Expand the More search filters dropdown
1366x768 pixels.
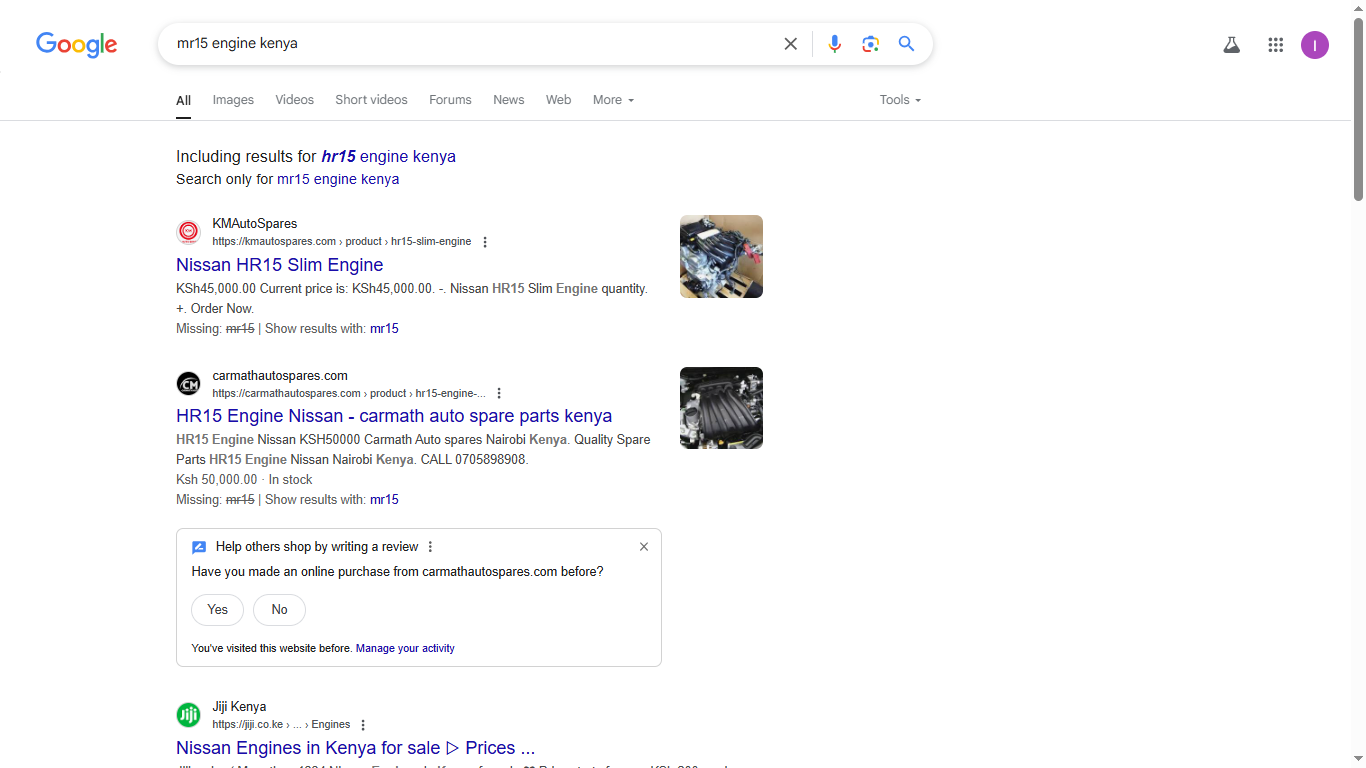pos(613,100)
